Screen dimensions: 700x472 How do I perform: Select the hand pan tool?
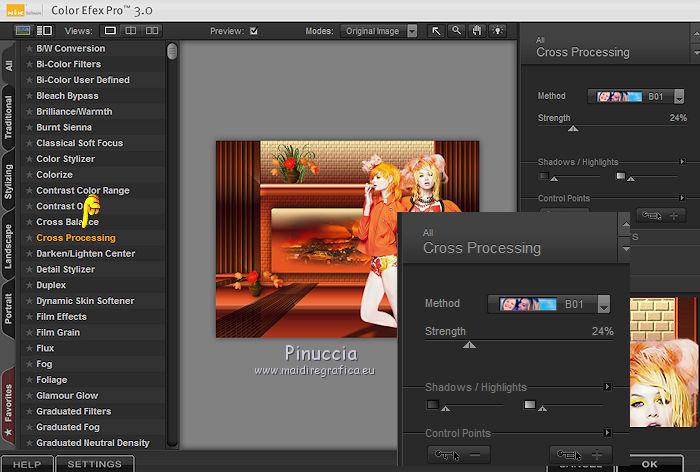click(x=475, y=31)
